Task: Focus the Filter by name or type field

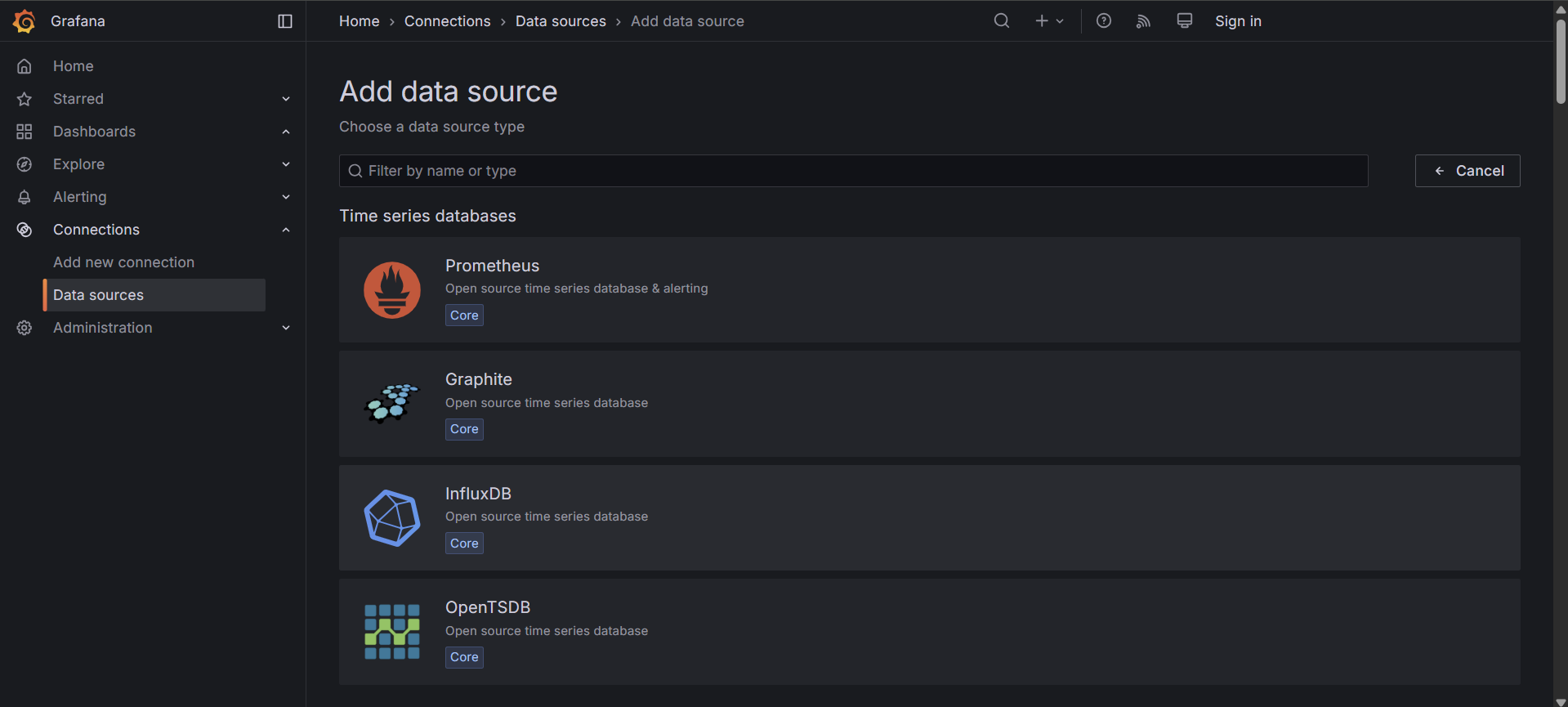Action: [854, 171]
